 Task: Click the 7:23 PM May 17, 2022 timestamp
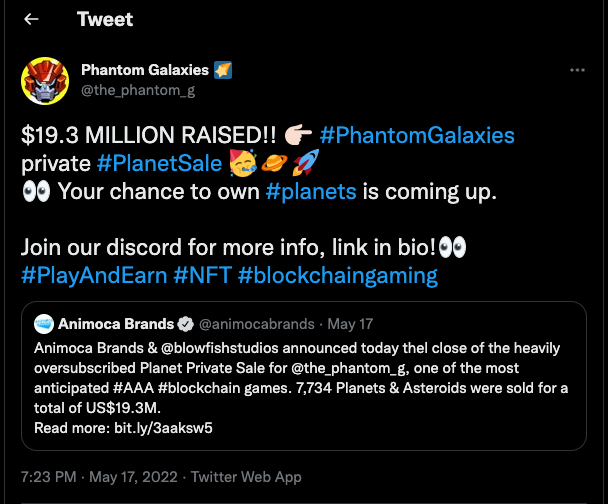pos(99,477)
